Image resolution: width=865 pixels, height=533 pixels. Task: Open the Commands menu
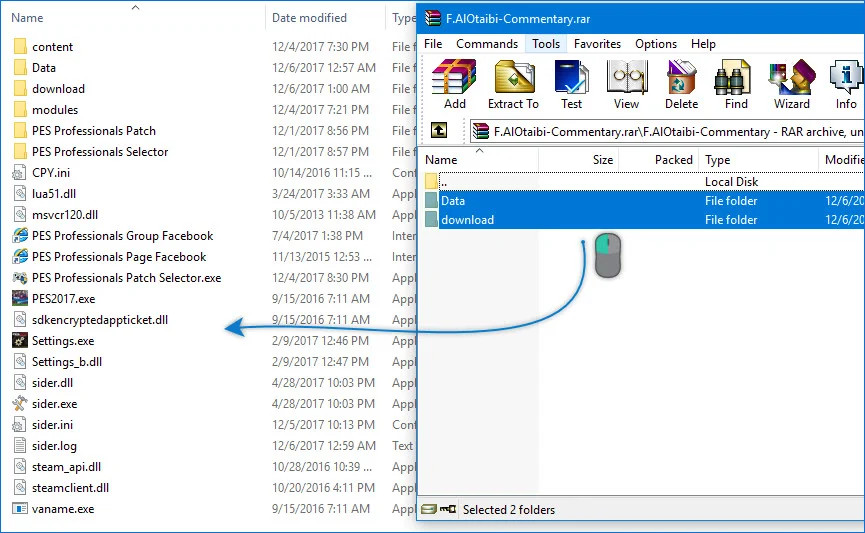click(x=487, y=44)
